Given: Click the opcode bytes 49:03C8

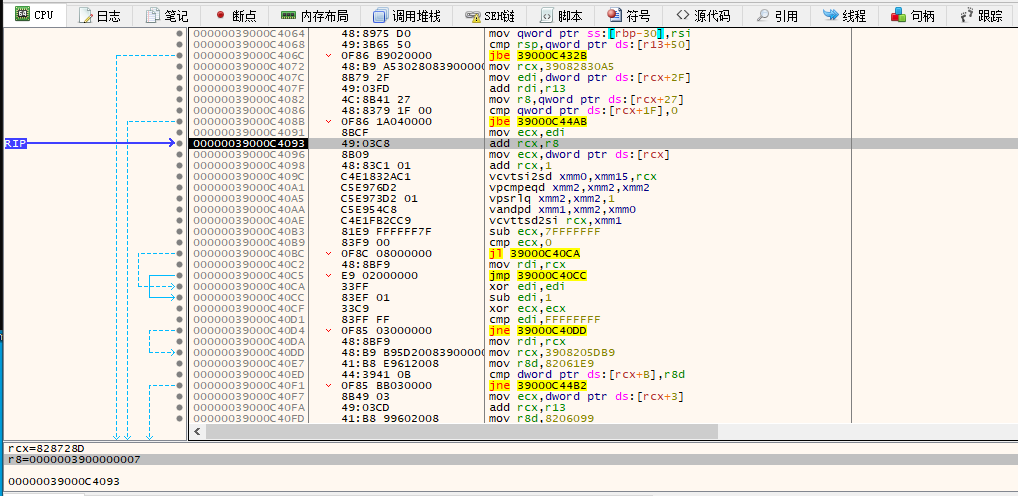Looking at the screenshot, I should pos(364,143).
